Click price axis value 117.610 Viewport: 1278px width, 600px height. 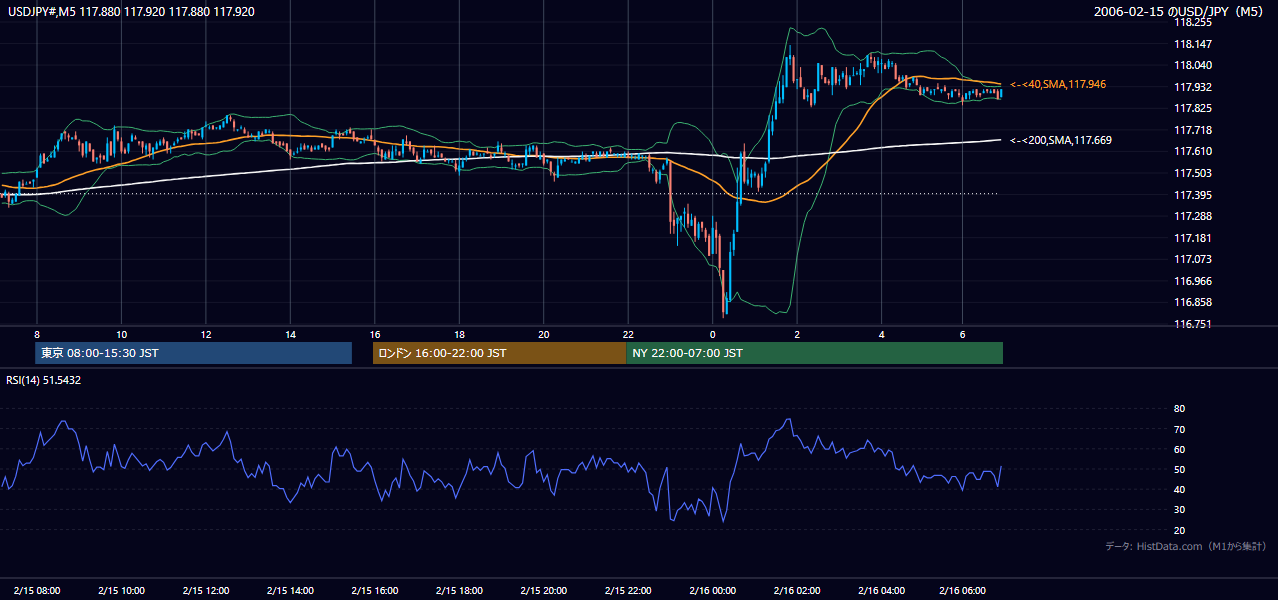(1191, 151)
